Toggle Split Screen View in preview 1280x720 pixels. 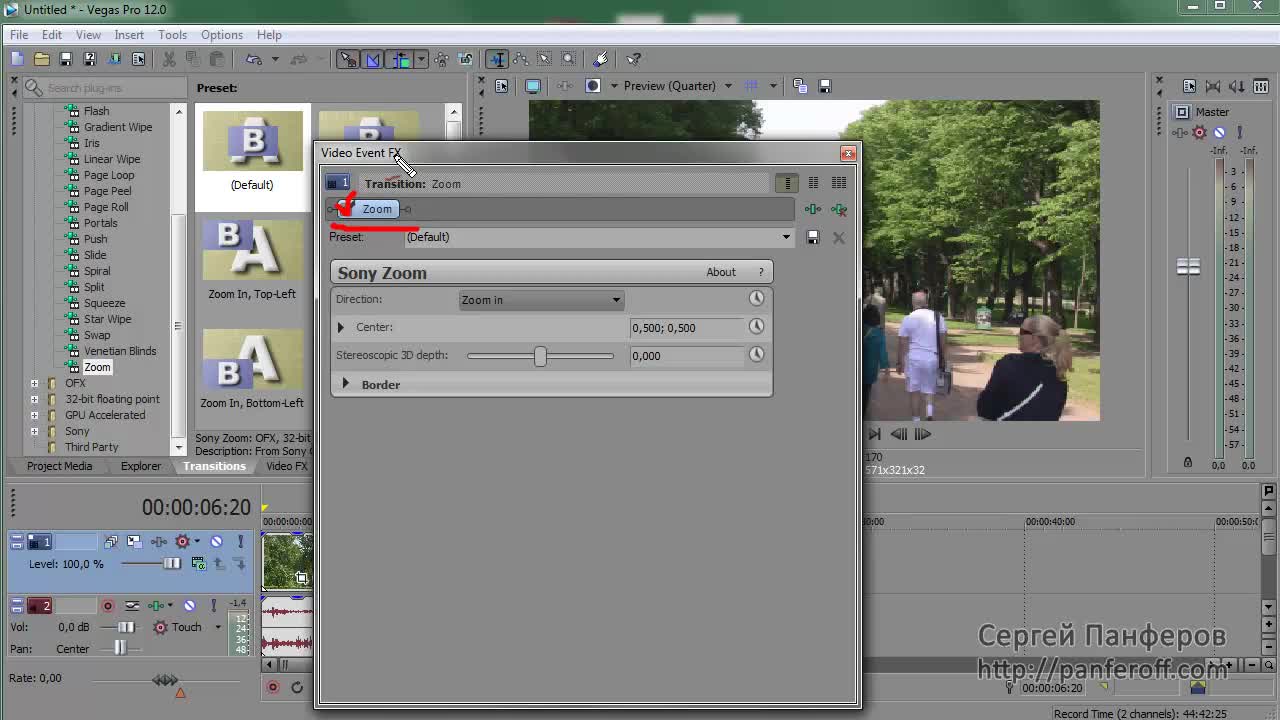pos(592,86)
